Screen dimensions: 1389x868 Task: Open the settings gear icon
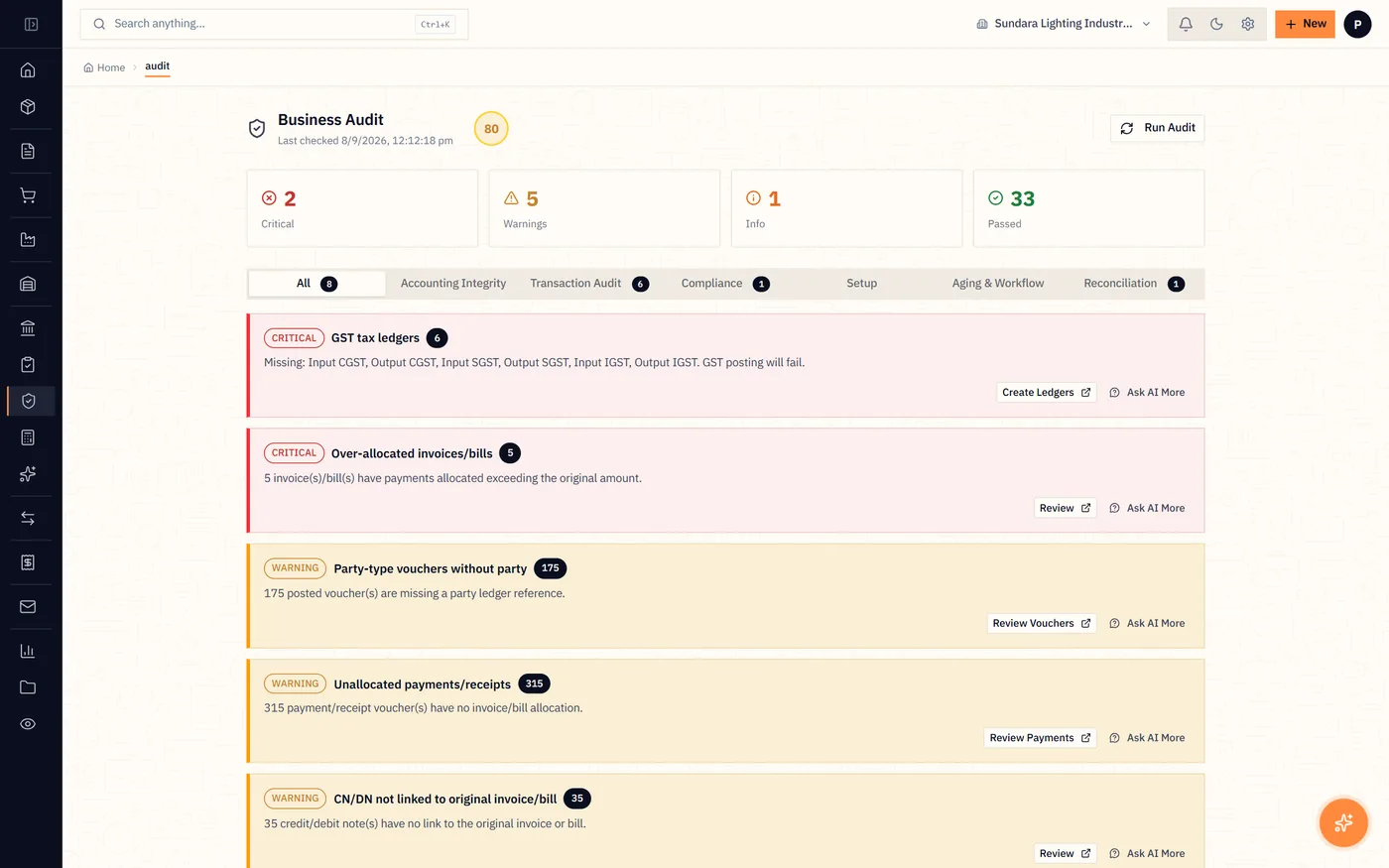coord(1248,24)
